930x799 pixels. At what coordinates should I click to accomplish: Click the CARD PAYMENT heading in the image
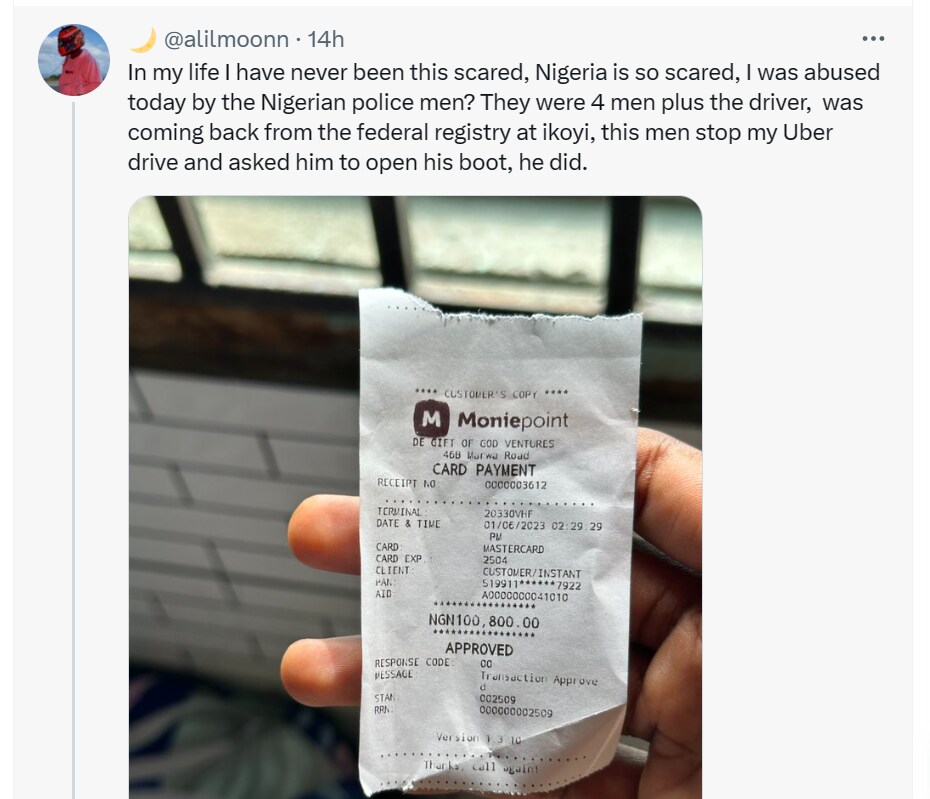484,469
